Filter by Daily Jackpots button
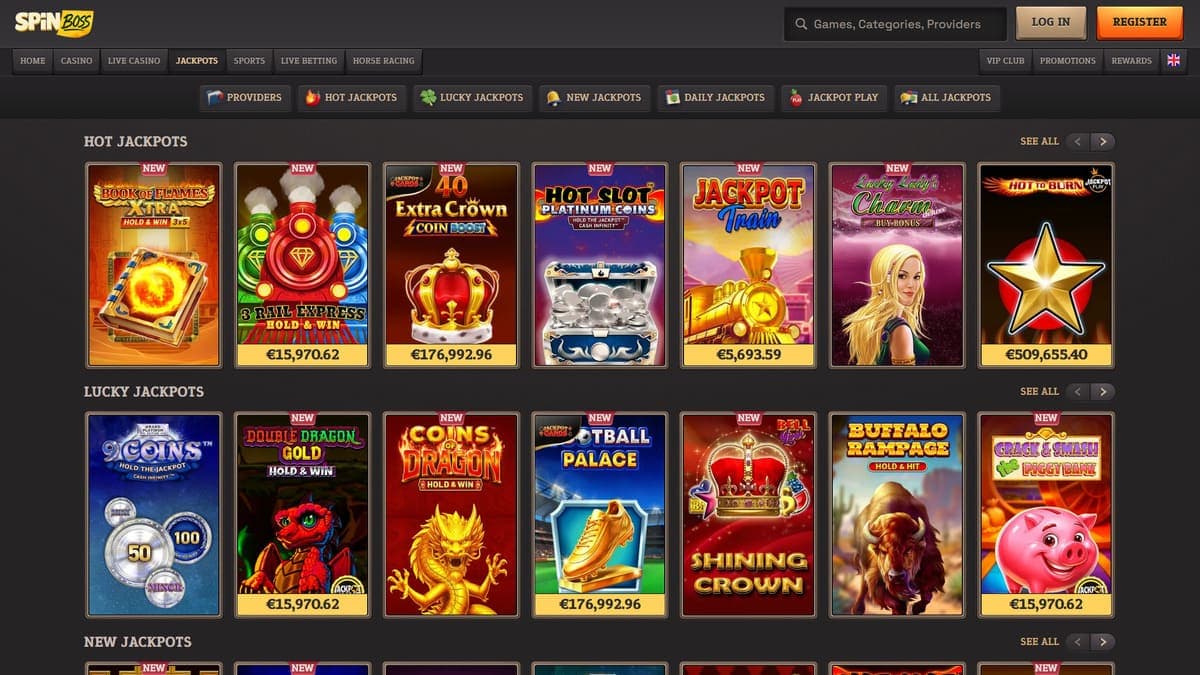This screenshot has height=675, width=1200. tap(716, 97)
